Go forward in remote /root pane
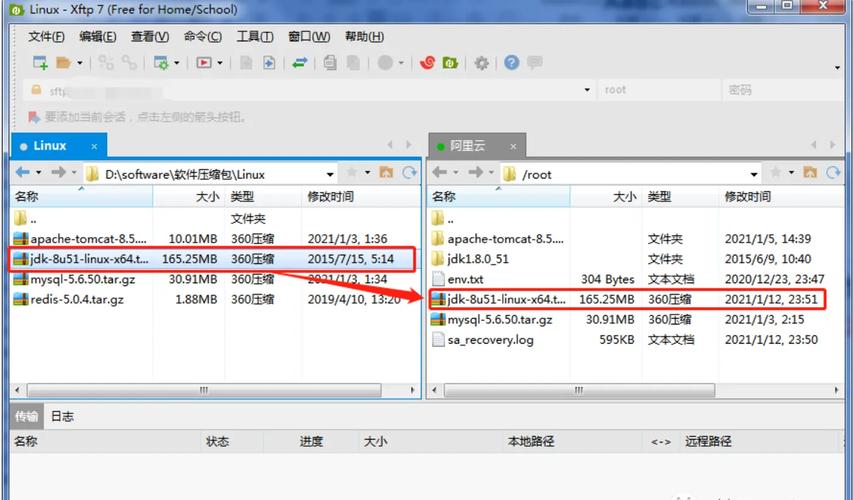The height and width of the screenshot is (500, 853). pos(475,172)
